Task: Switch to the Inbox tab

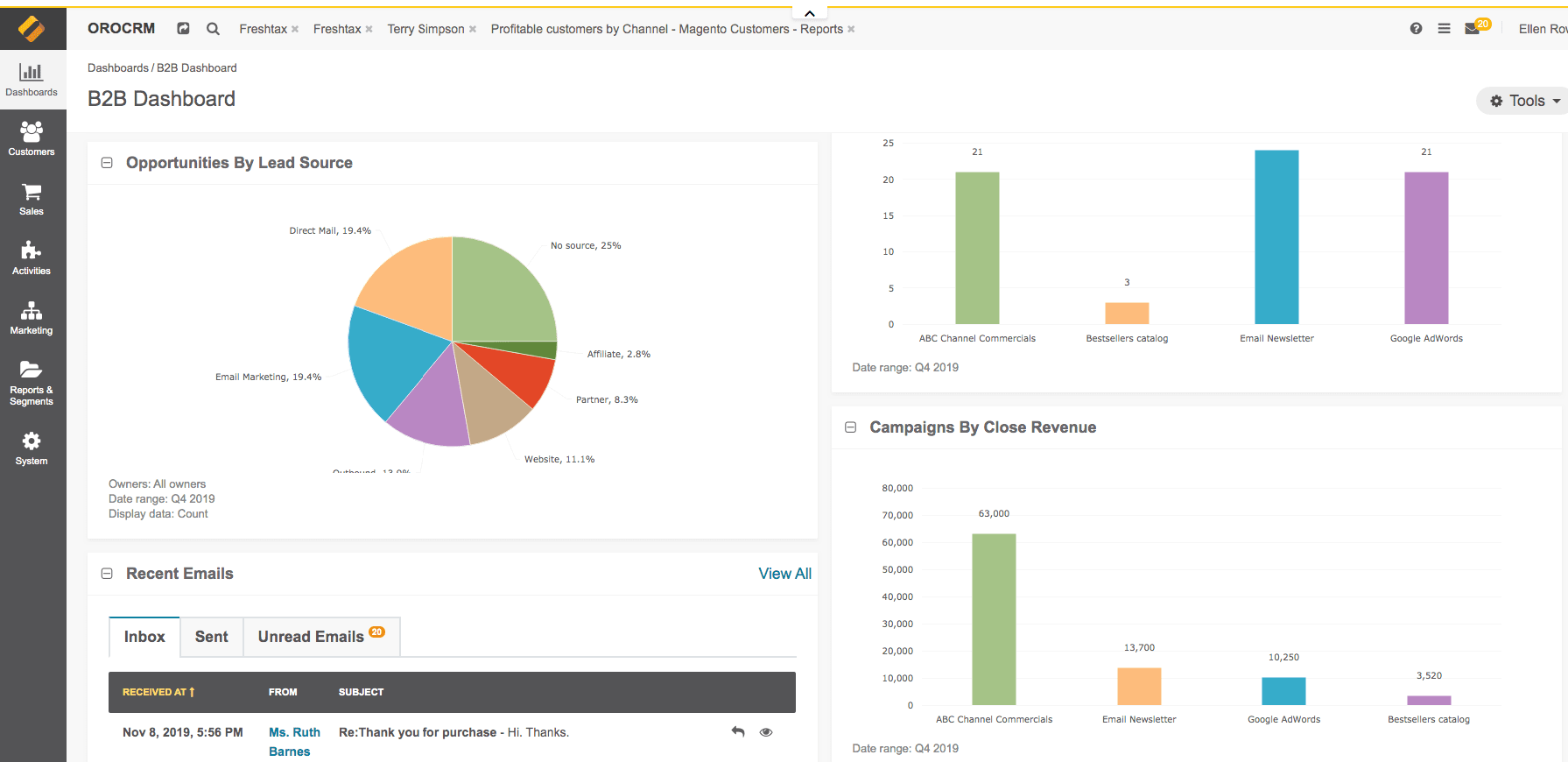Action: pos(144,637)
